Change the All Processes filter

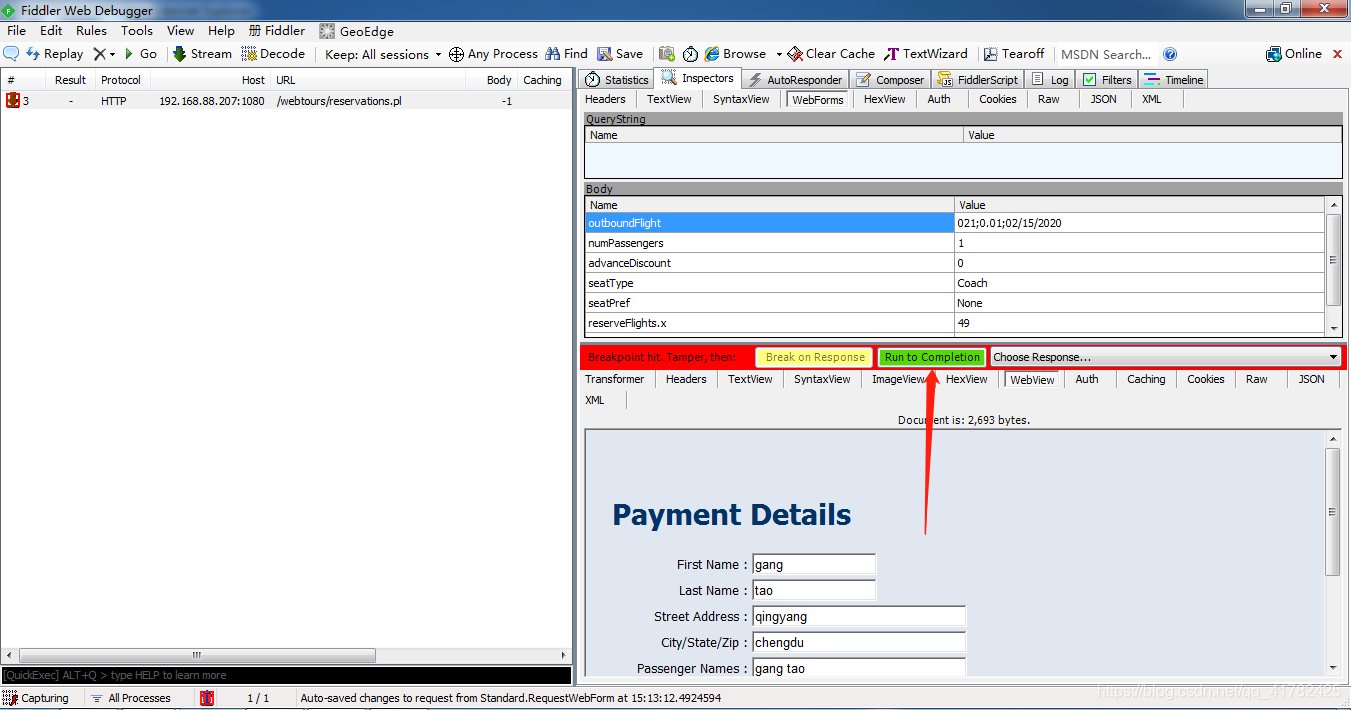pyautogui.click(x=131, y=698)
